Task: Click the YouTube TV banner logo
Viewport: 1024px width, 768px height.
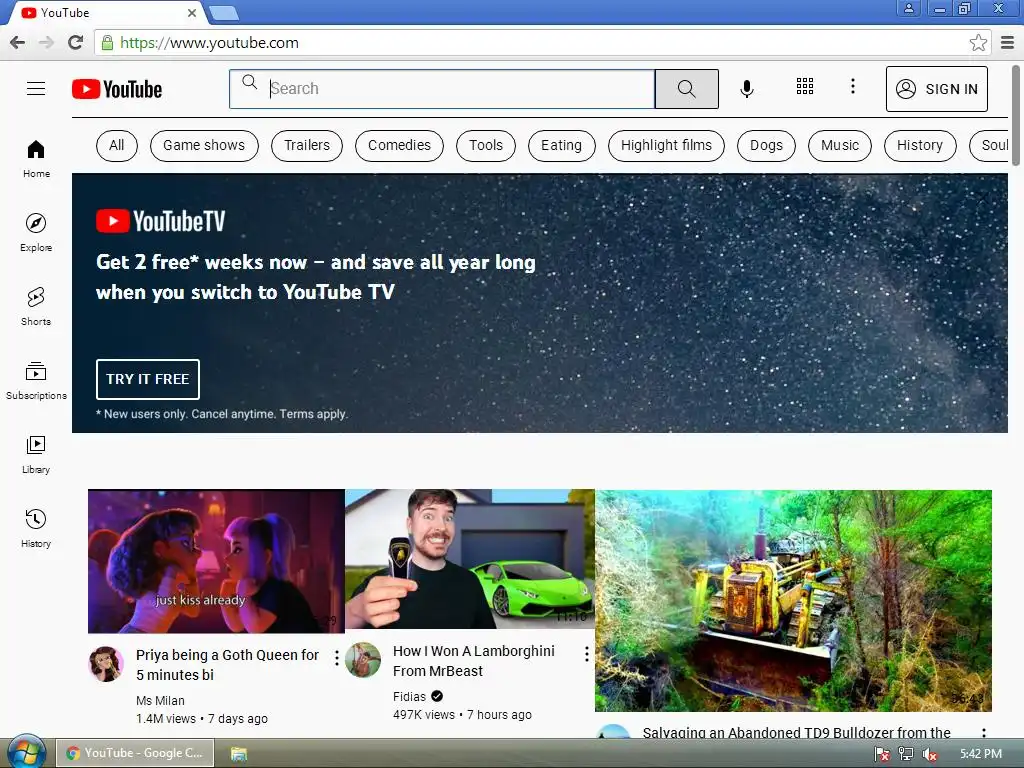Action: click(161, 221)
